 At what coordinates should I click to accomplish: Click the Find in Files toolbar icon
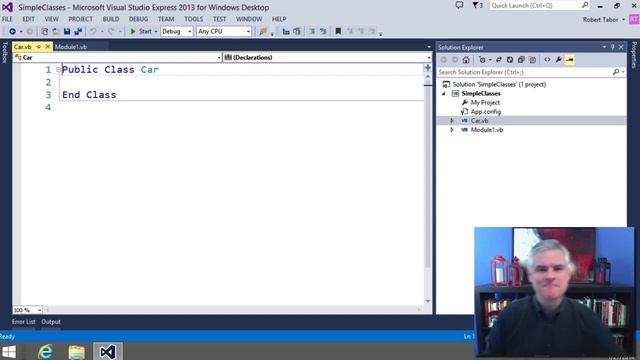pyautogui.click(x=263, y=31)
